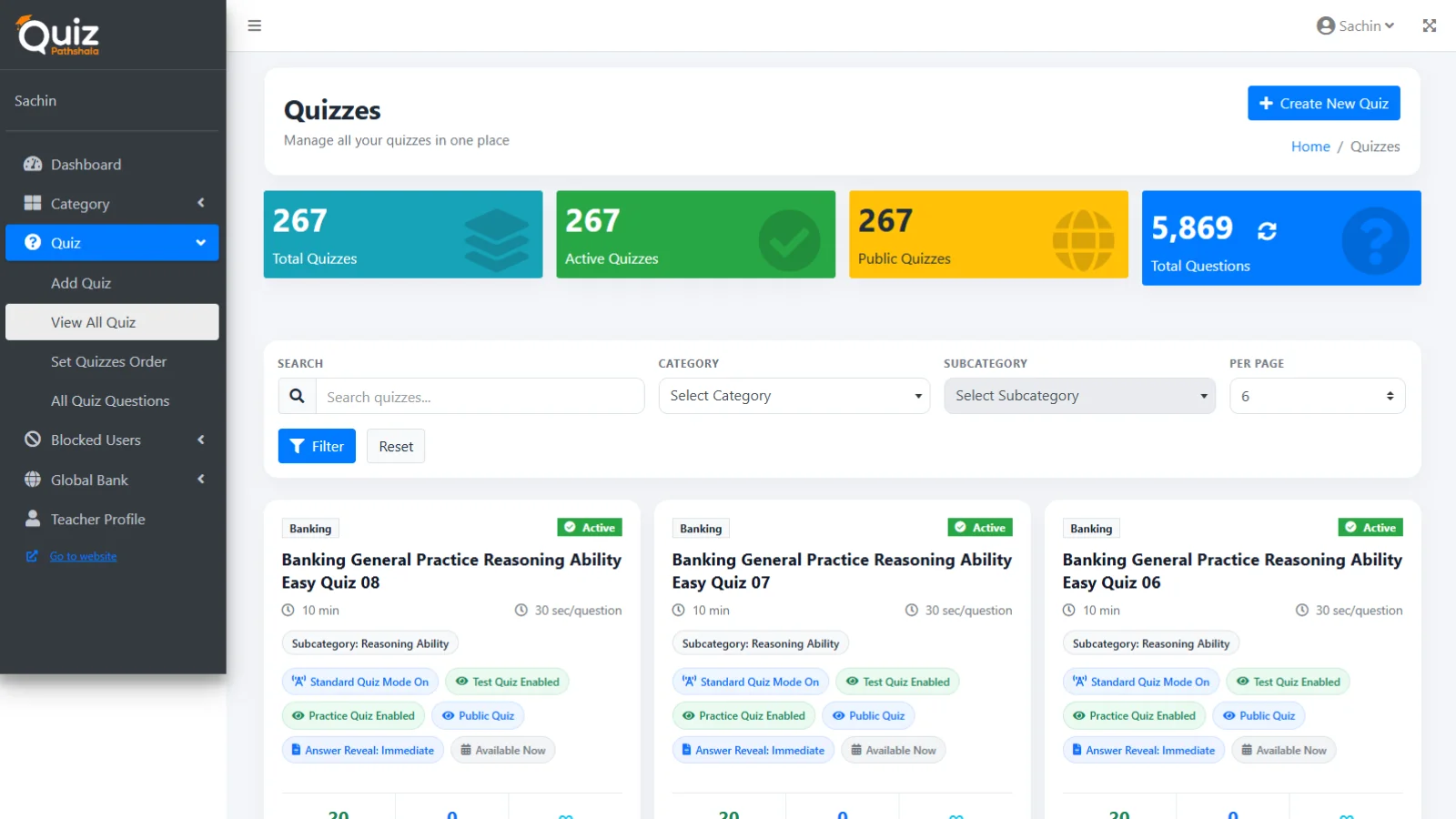Click the checkmark icon in Active Quizzes card
This screenshot has height=819, width=1456.
pyautogui.click(x=789, y=240)
